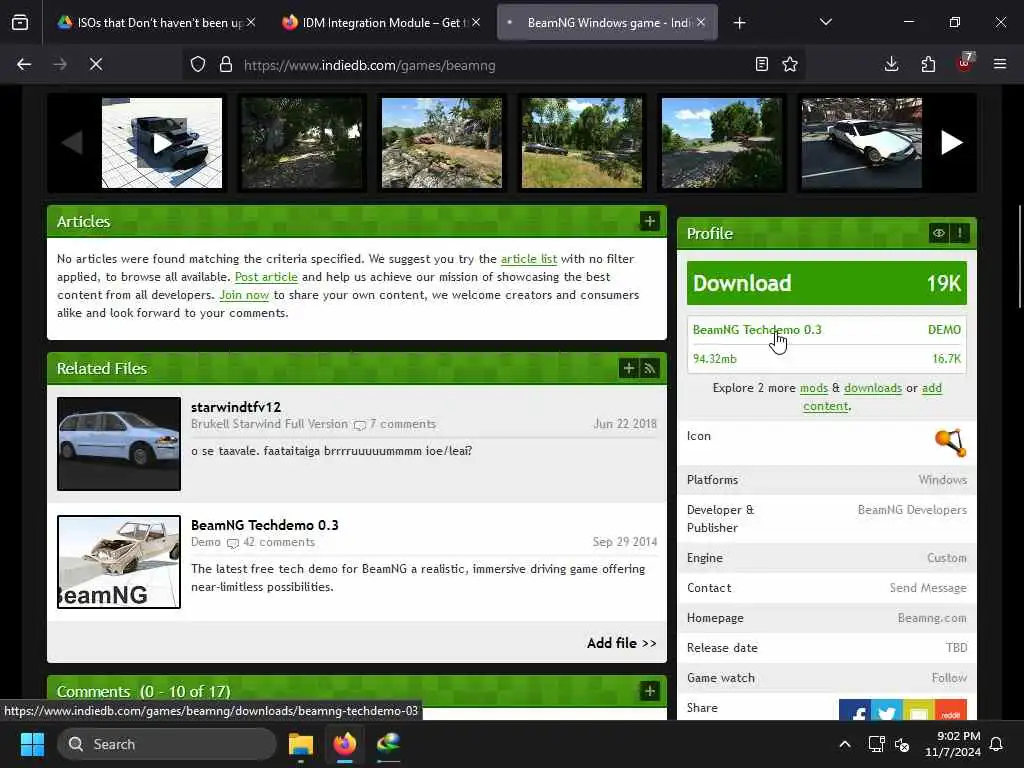Go back to previous page

coord(24,64)
